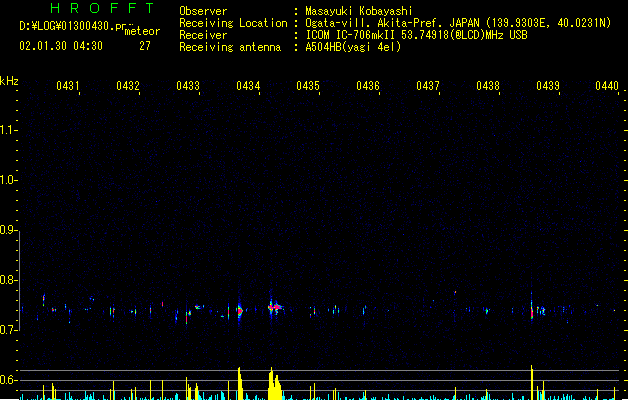Click the 0434 time marker
This screenshot has width=629, height=400.
point(248,86)
